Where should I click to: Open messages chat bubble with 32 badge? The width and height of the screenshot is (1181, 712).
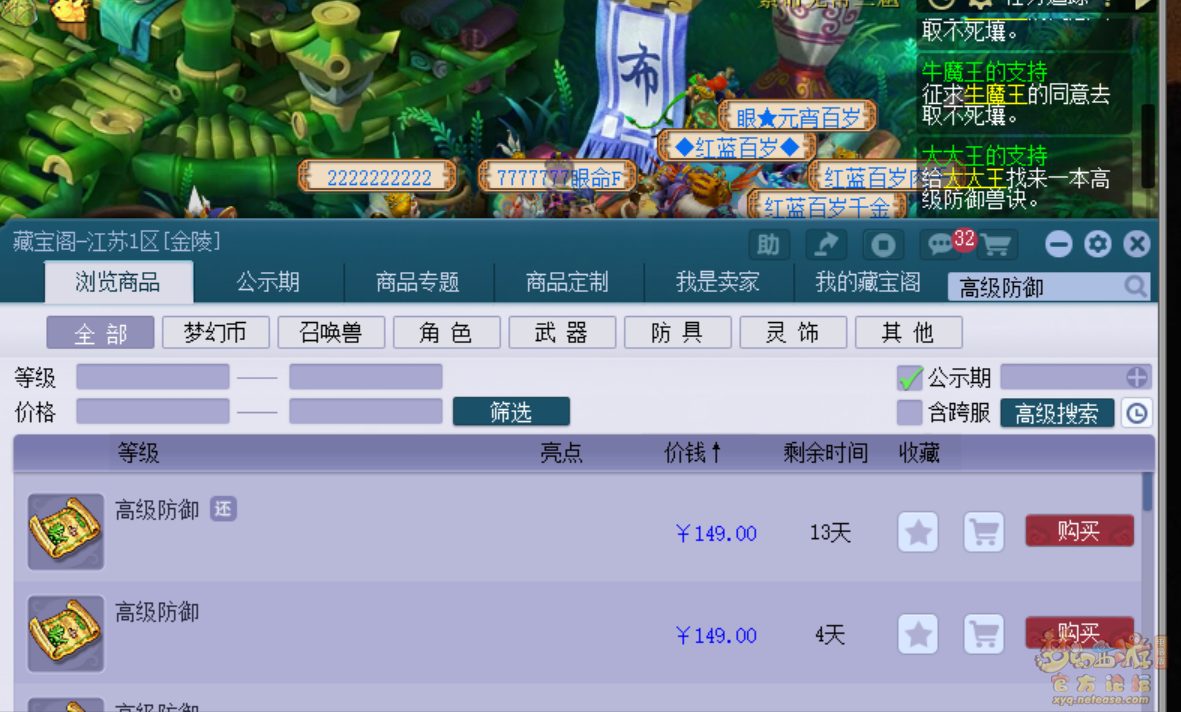coord(941,243)
